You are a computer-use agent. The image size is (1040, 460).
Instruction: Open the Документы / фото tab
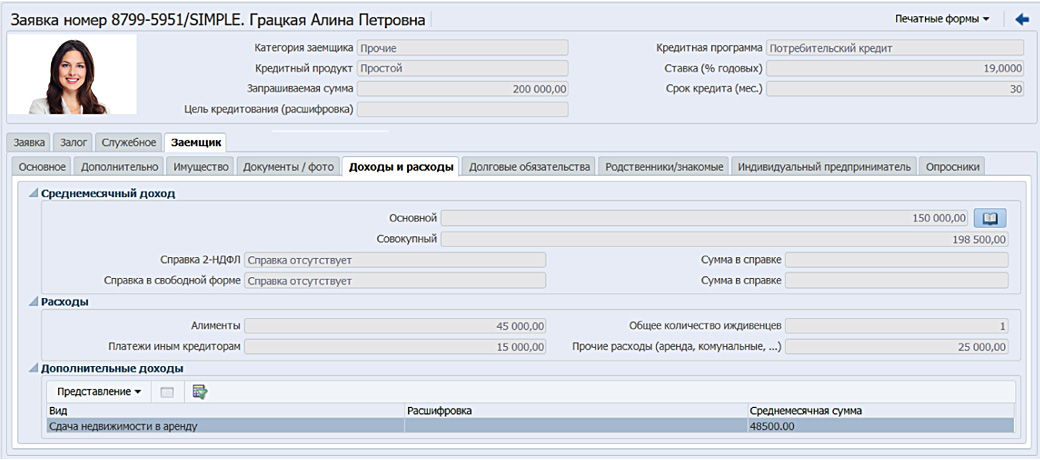(289, 167)
